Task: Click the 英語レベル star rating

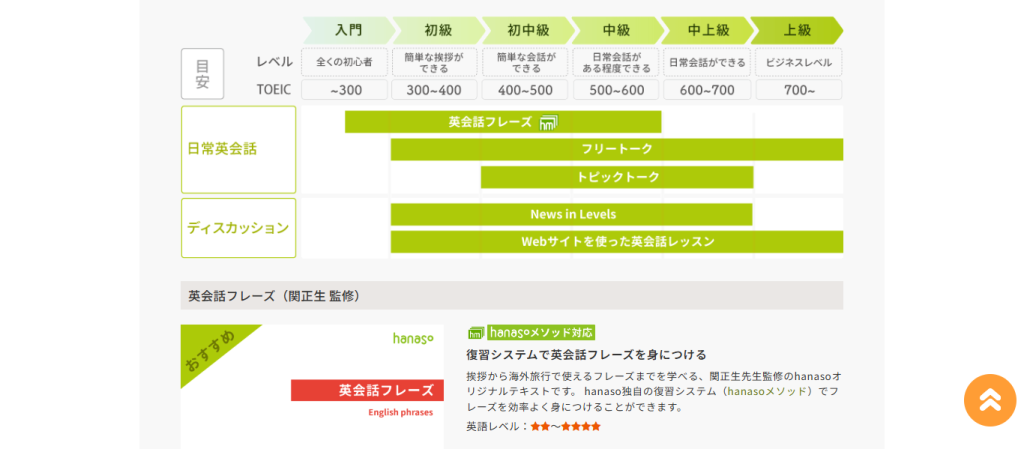Action: (x=566, y=427)
